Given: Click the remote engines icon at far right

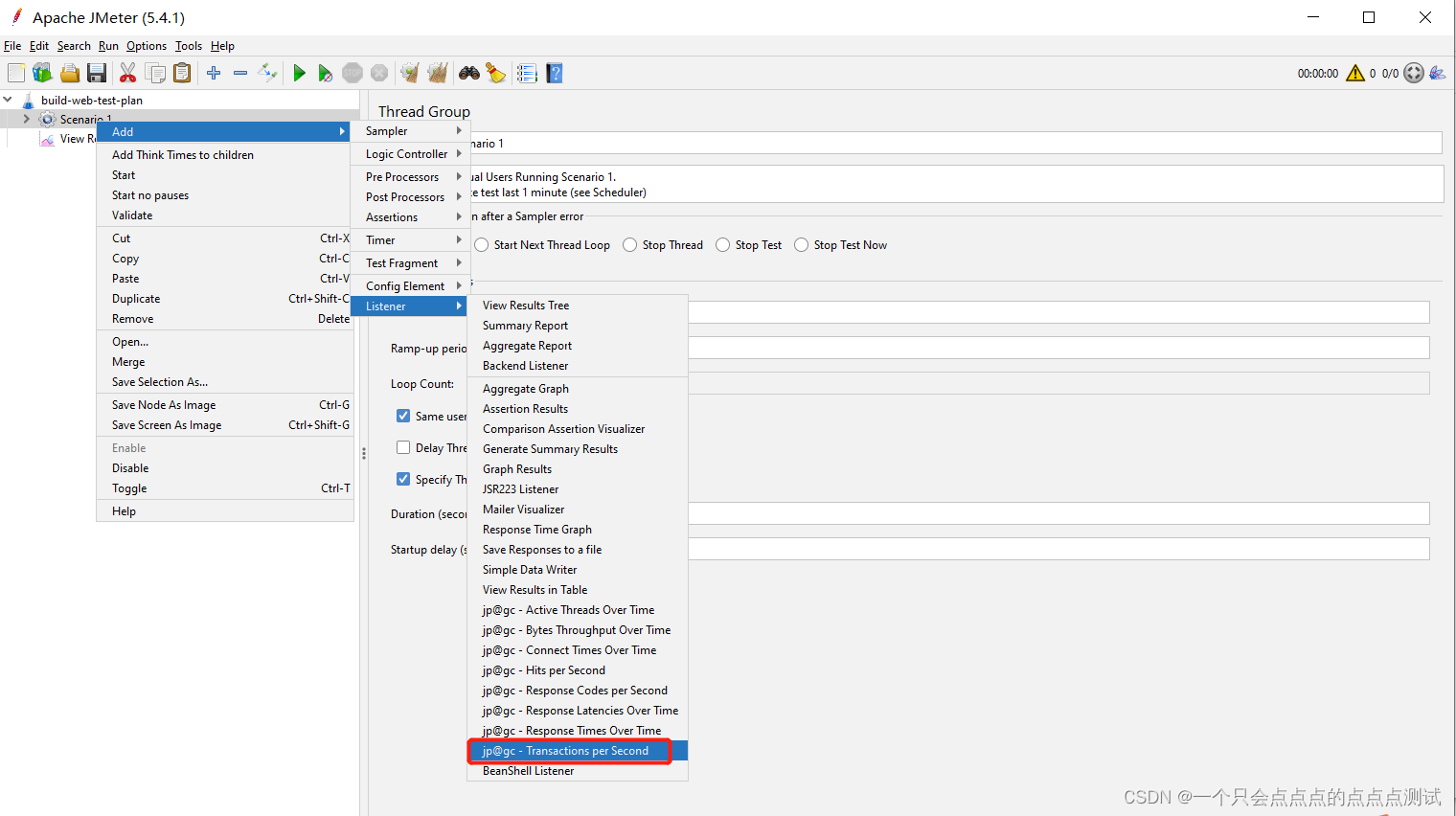Looking at the screenshot, I should click(1437, 73).
